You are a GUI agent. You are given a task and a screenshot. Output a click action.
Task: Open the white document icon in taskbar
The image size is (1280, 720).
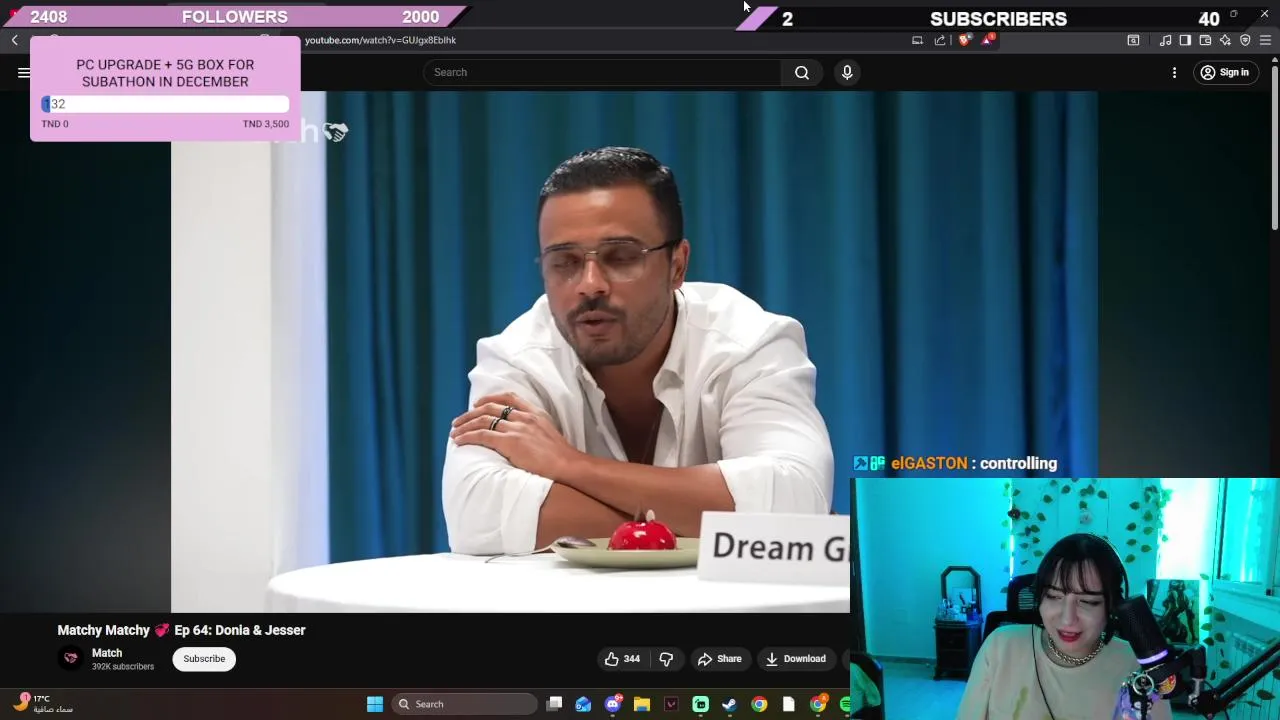coord(788,704)
